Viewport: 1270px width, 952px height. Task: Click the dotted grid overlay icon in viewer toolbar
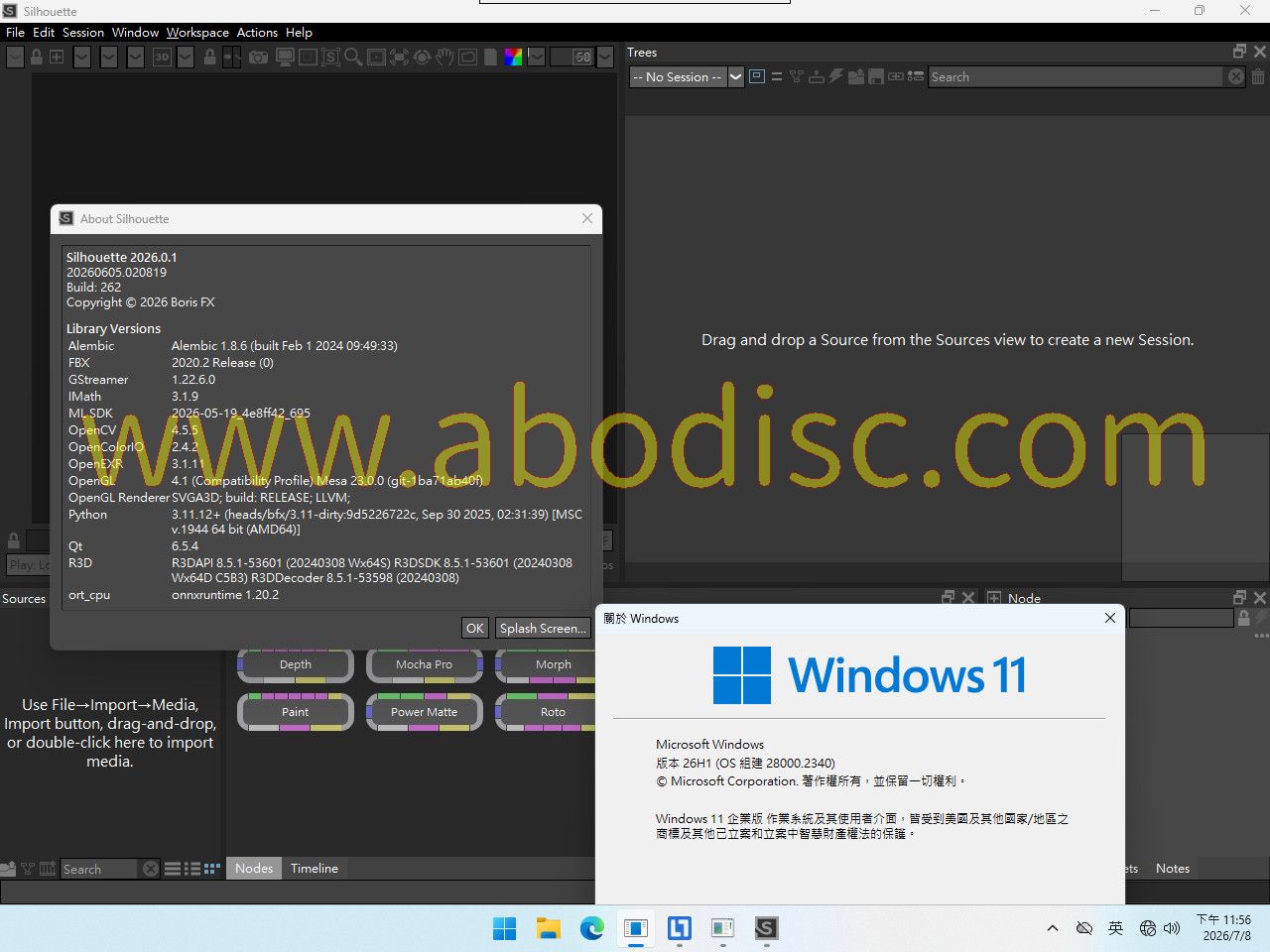[308, 58]
